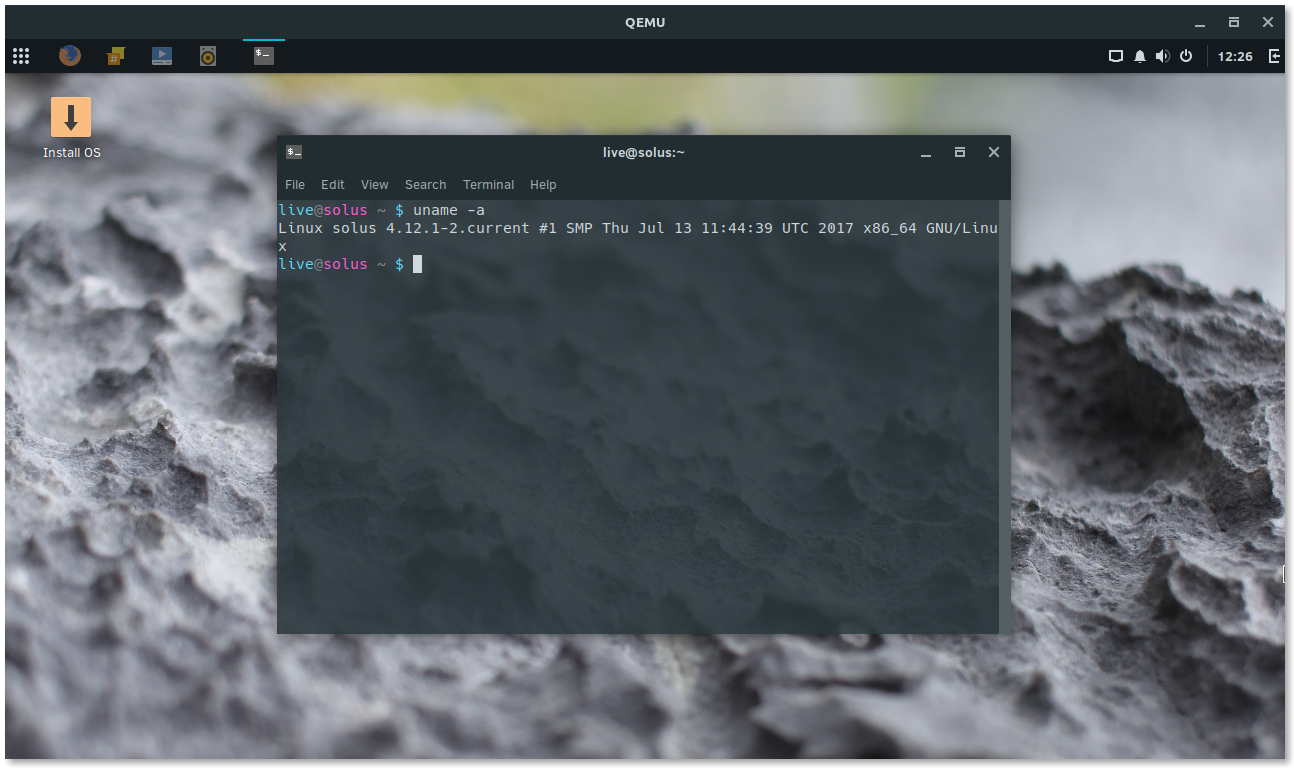Screen dimensions: 1294x768
Task: Launch Rhythmbox speaker icon in panel
Action: [x=208, y=56]
